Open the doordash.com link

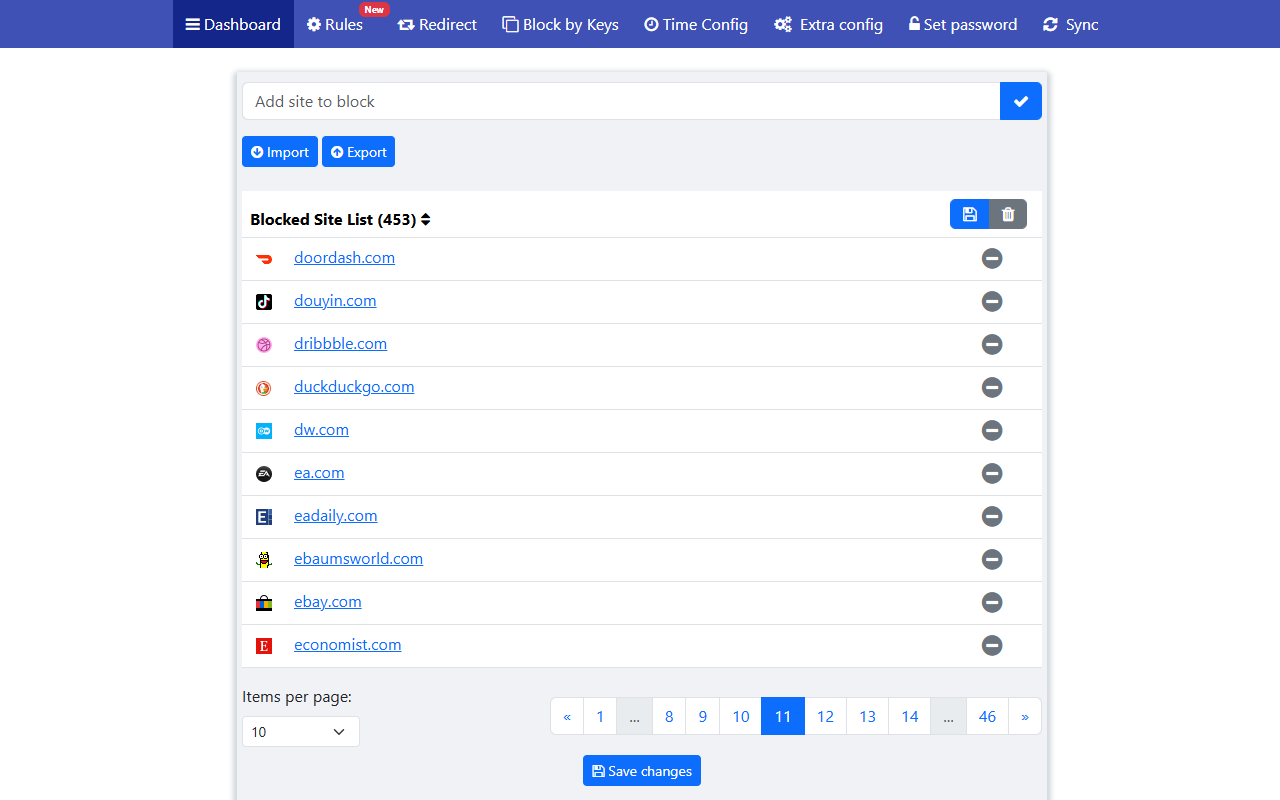(x=344, y=258)
